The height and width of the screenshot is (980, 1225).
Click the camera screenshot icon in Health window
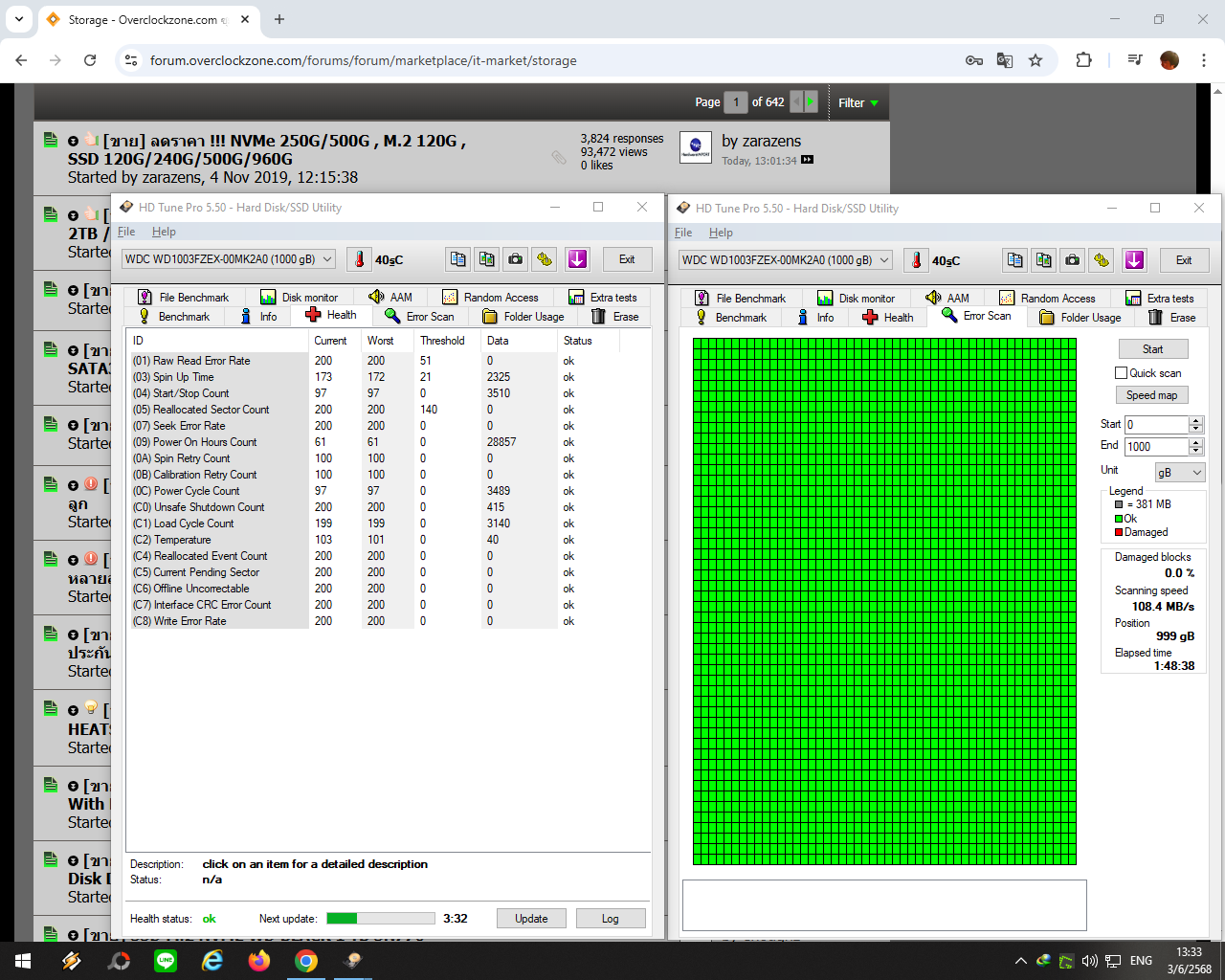click(x=516, y=259)
